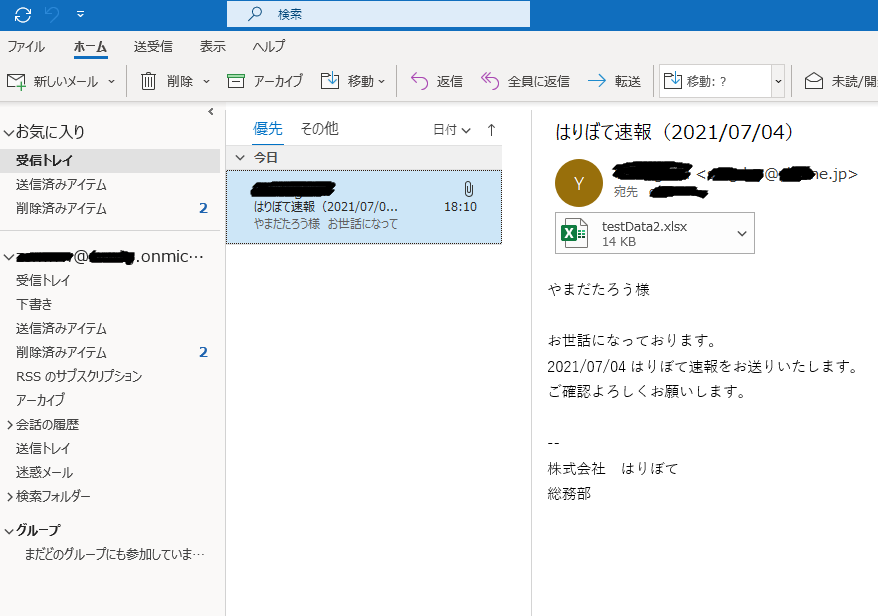Click the 検索 search box

[x=378, y=14]
